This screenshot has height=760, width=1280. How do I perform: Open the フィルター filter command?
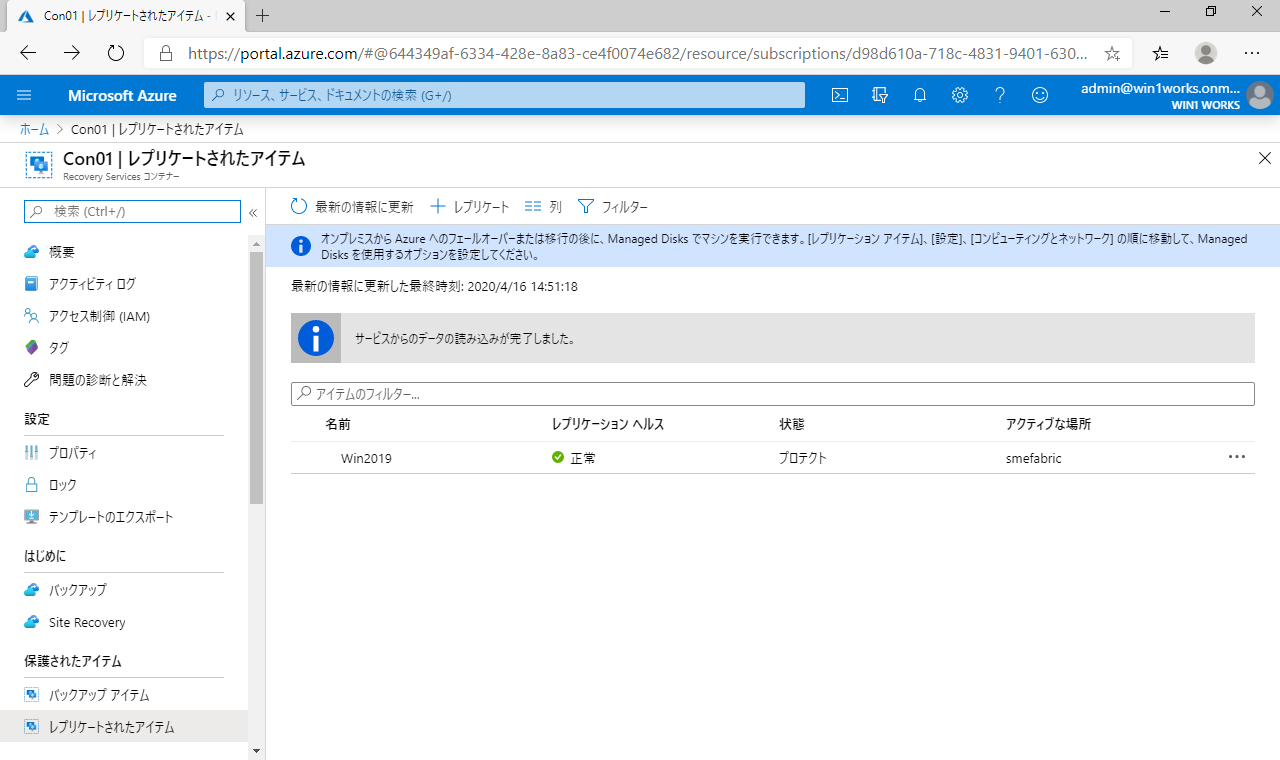click(x=613, y=206)
